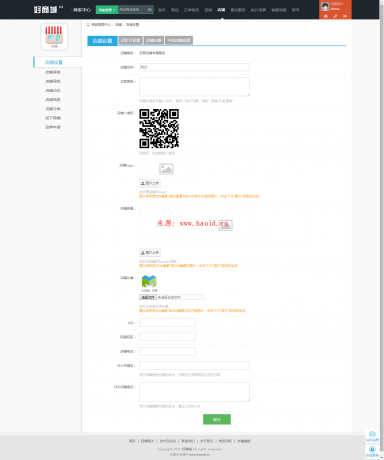Click the customer service icon at bottom right
384x460 pixels.
click(x=372, y=436)
